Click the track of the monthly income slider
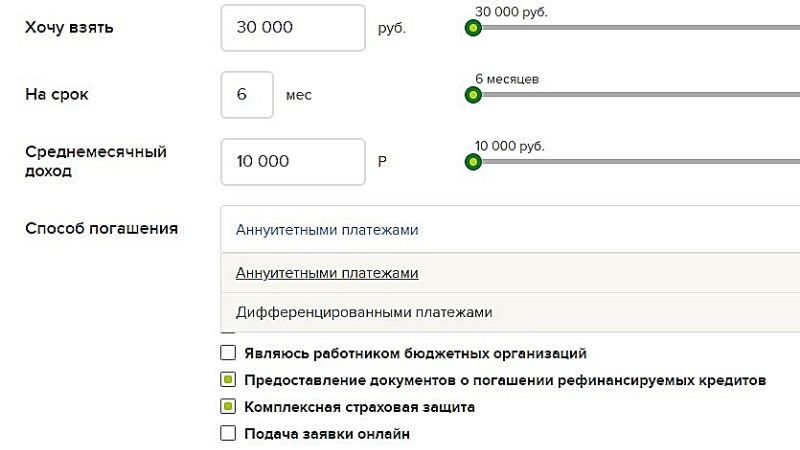The image size is (800, 450). coord(640,161)
